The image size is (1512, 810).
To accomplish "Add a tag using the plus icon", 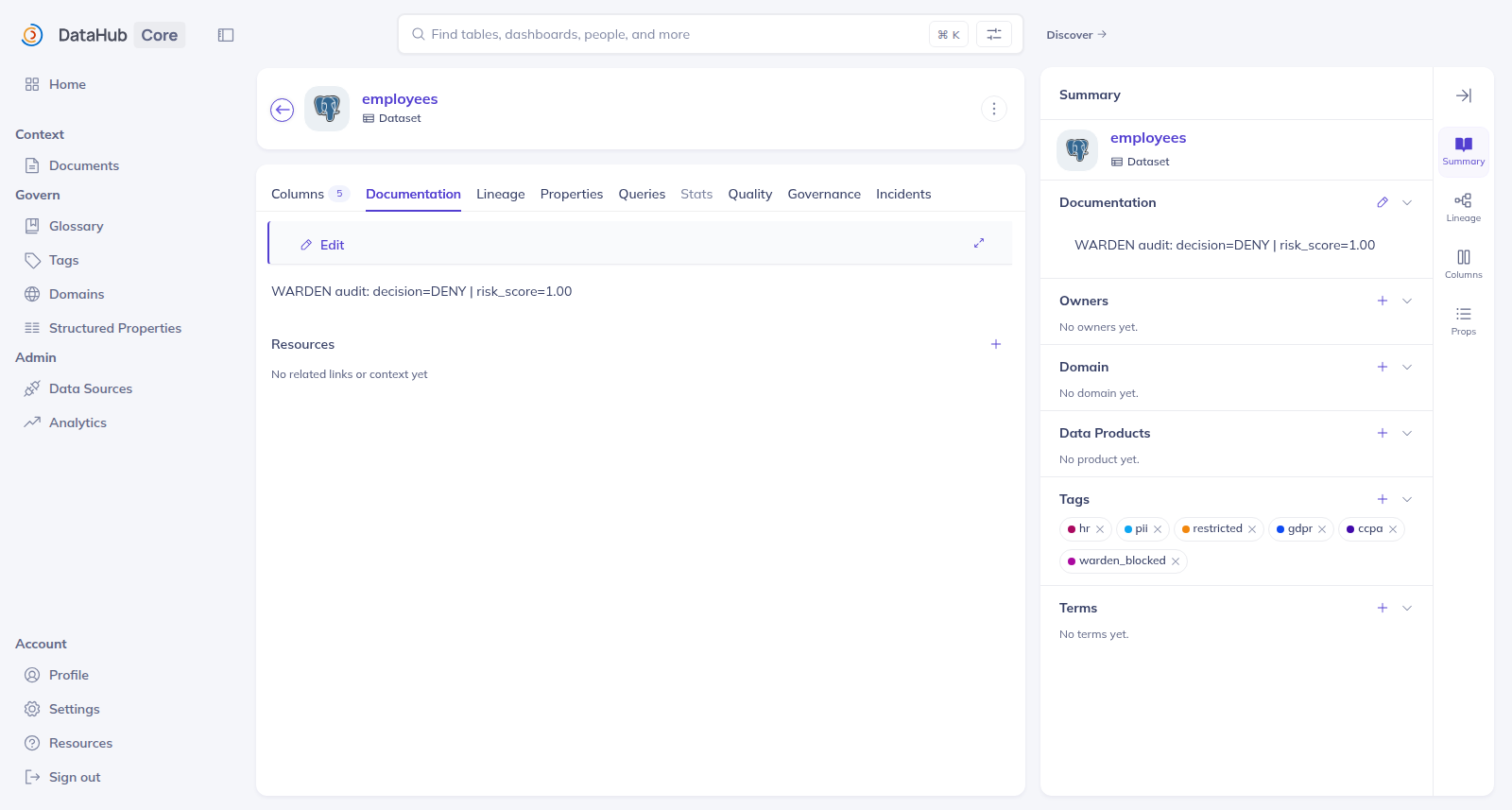I will (x=1383, y=499).
